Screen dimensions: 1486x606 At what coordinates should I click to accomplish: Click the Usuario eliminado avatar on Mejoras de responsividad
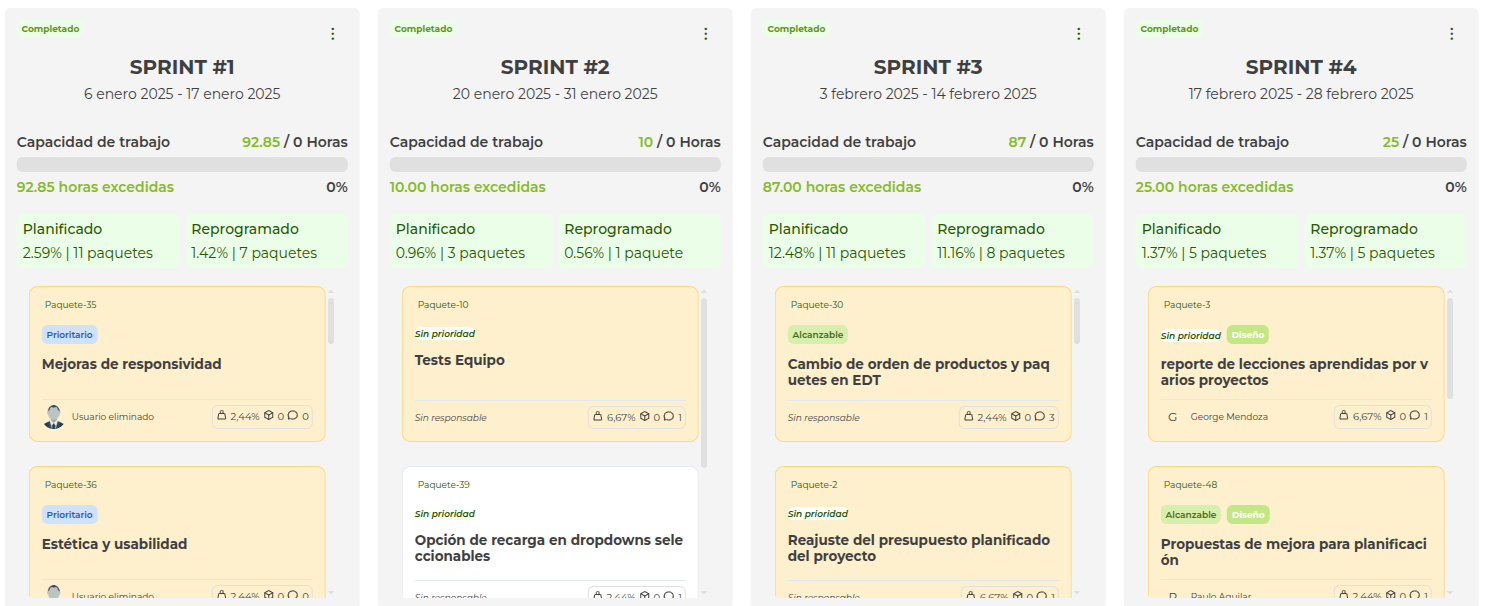[x=46, y=416]
